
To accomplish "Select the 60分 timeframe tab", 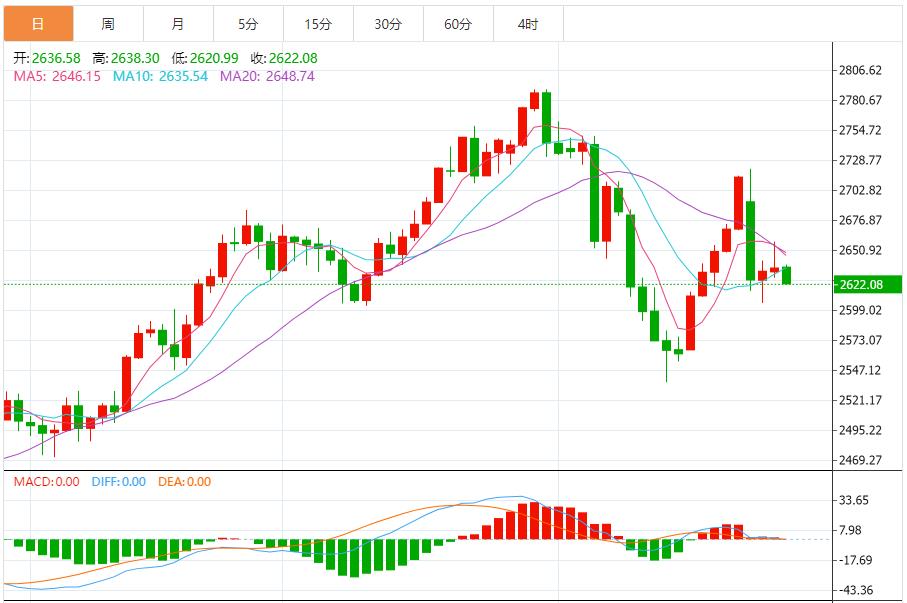I will 458,24.
